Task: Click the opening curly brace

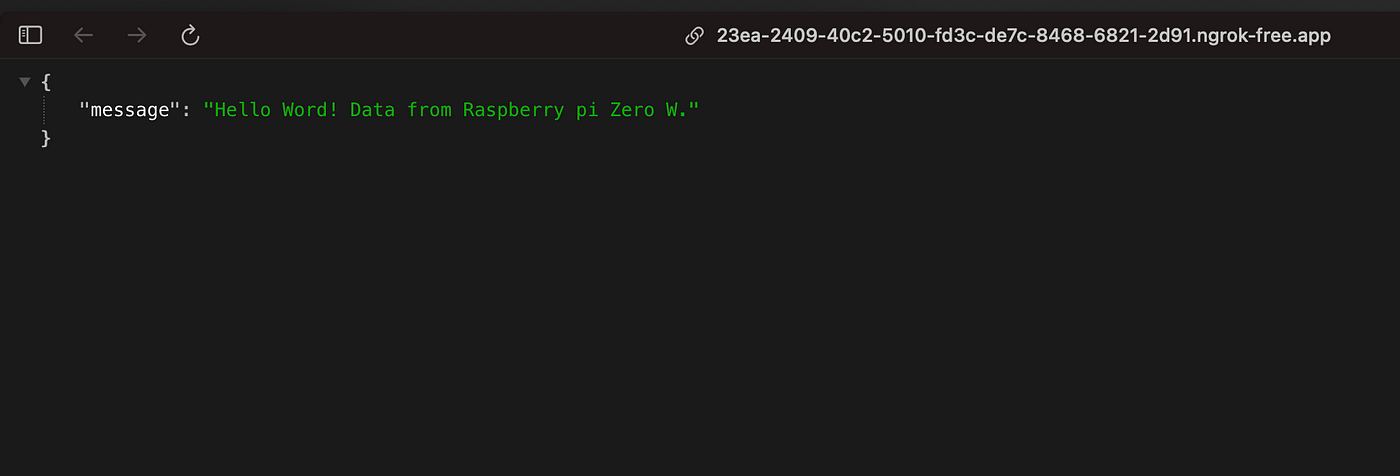Action: pyautogui.click(x=46, y=82)
